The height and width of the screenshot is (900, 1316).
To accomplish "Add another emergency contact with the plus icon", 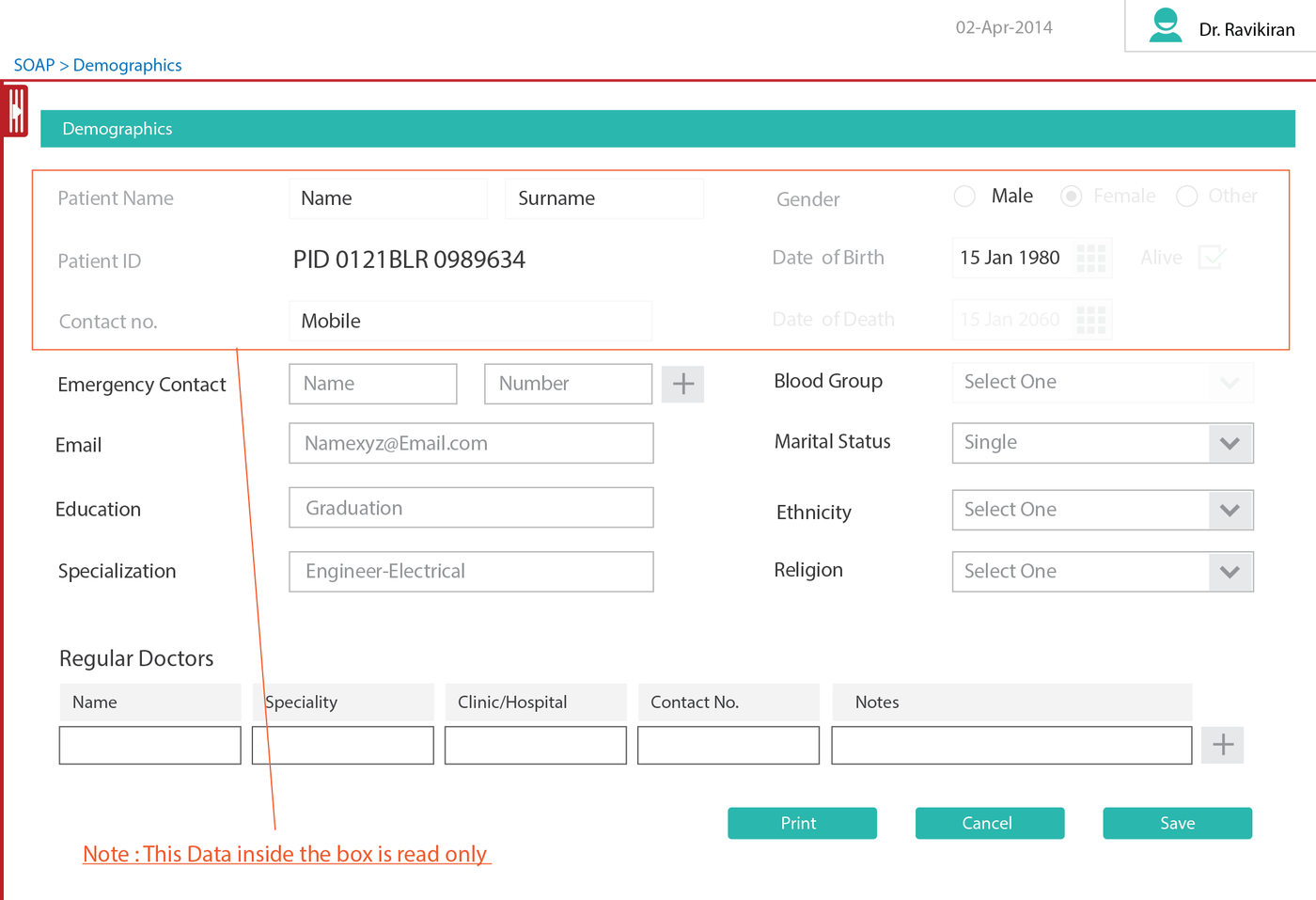I will (x=682, y=384).
